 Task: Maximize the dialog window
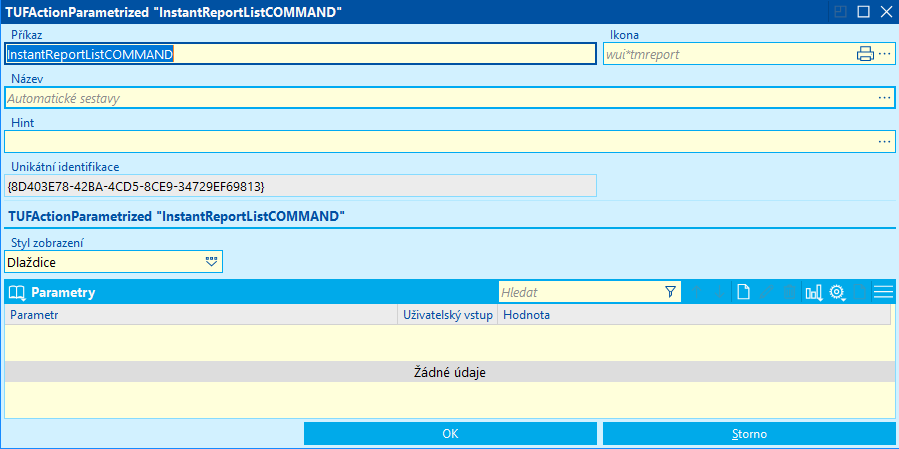863,11
